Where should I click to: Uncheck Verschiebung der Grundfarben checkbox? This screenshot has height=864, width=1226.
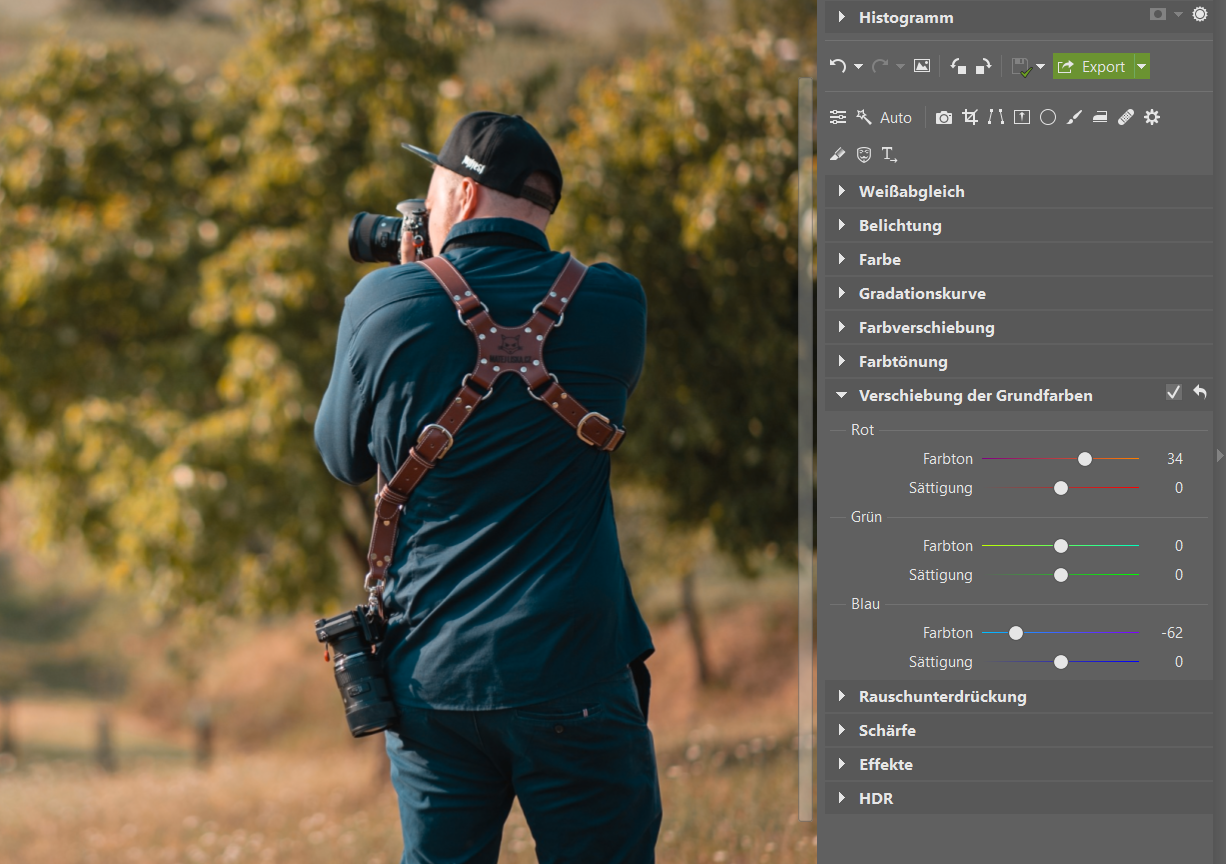coord(1174,392)
